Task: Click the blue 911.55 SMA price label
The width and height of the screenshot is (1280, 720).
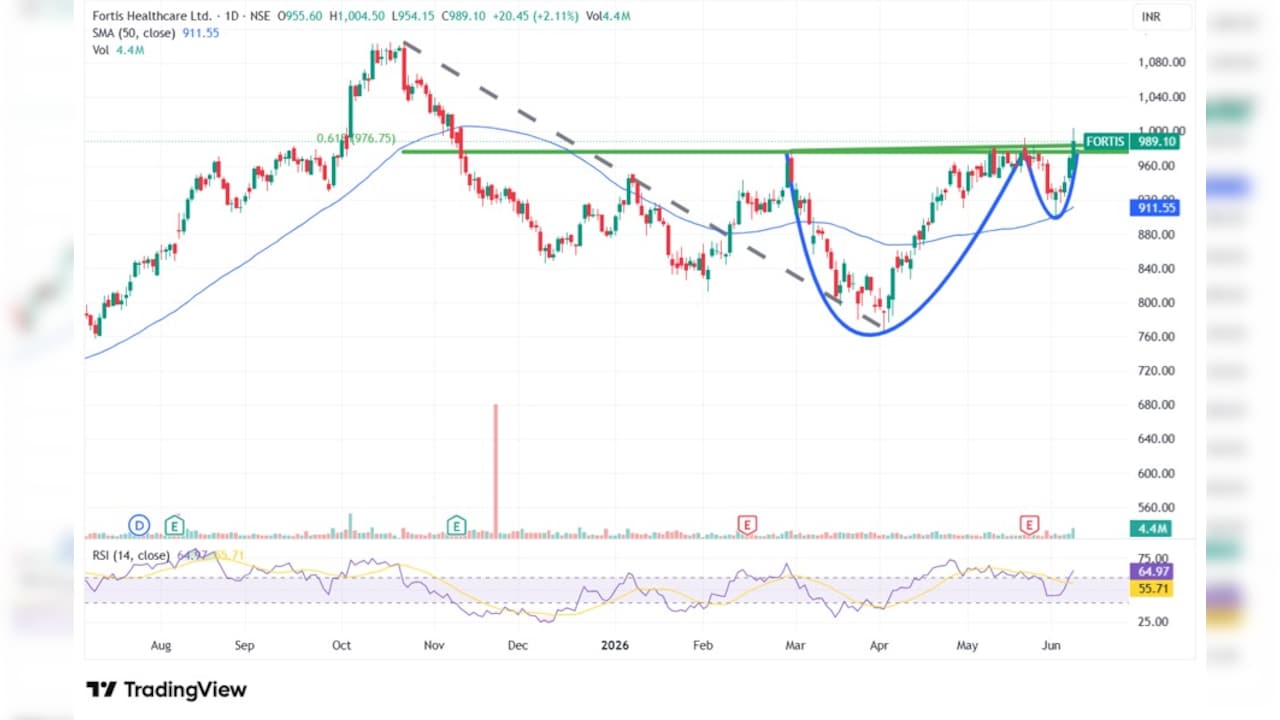Action: pos(1155,208)
